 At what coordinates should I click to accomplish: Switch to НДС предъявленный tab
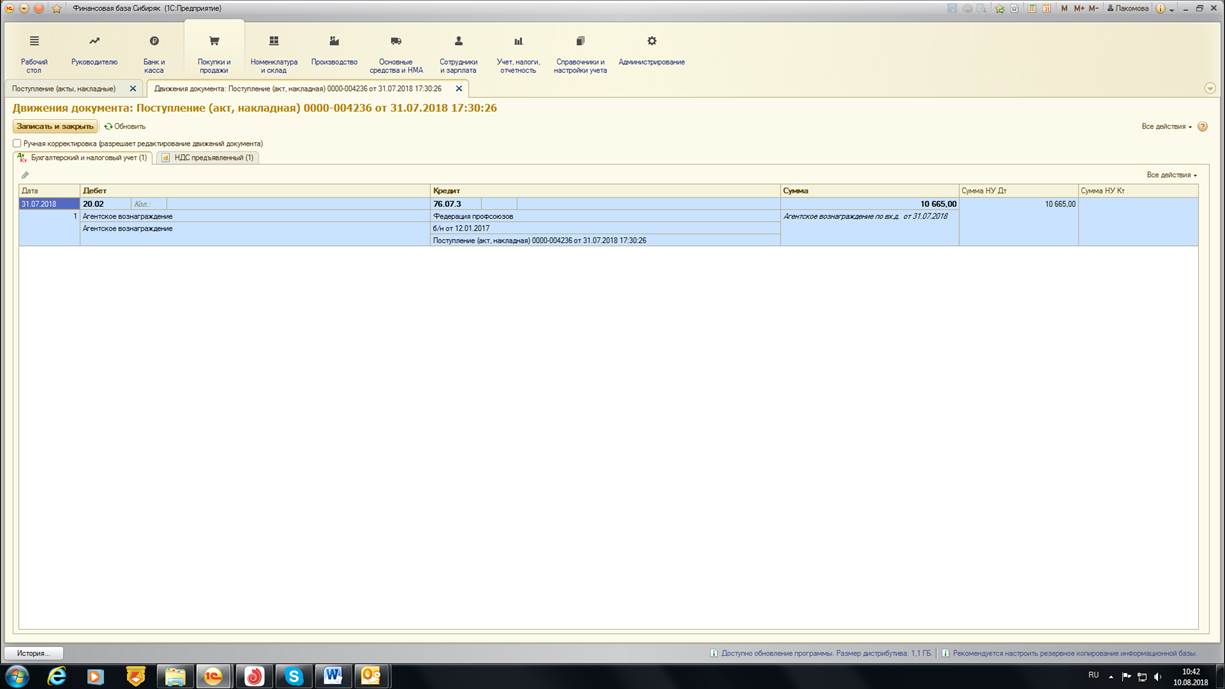pyautogui.click(x=208, y=158)
